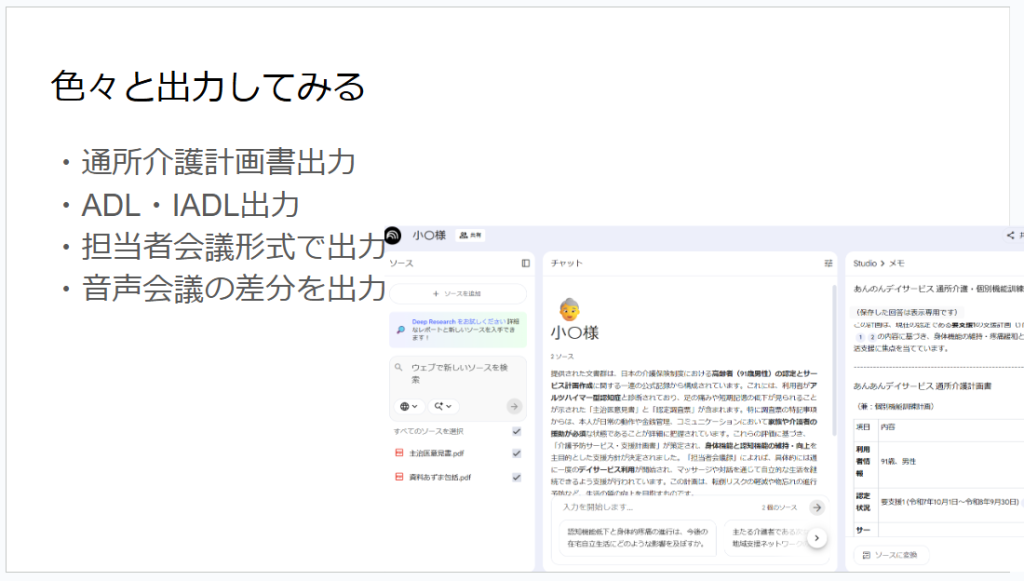
Task: Click the arrow to submit web source search
Action: (514, 406)
